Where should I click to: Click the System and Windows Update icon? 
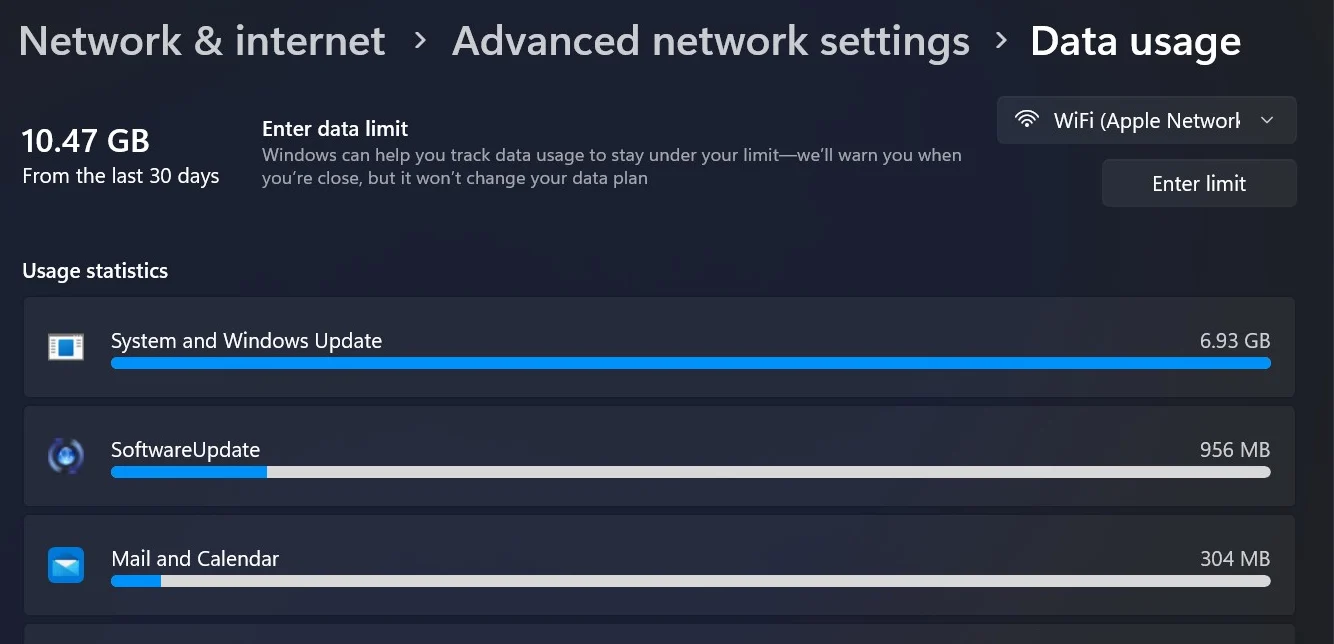66,347
